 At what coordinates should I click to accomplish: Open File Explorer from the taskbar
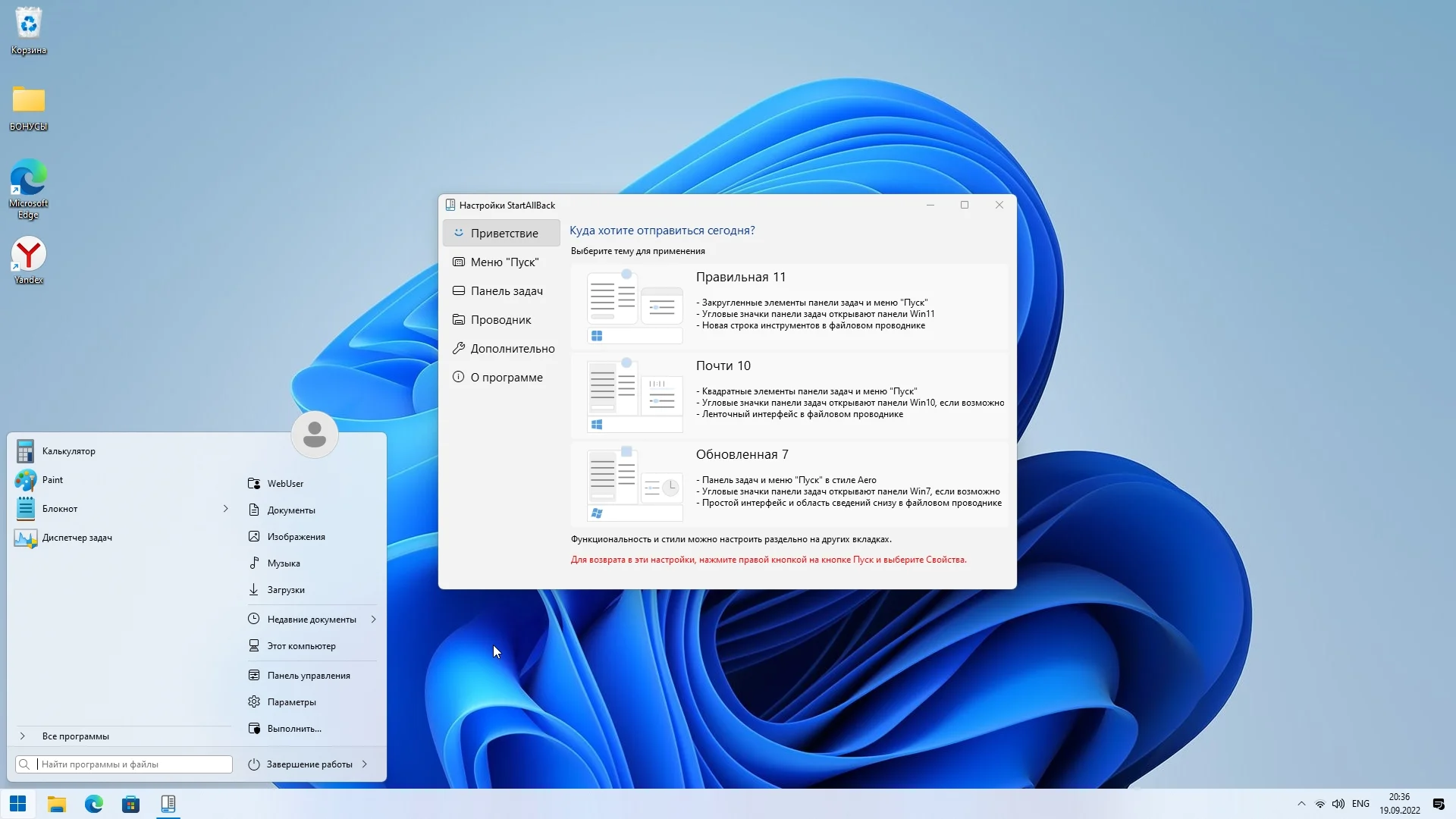point(57,804)
